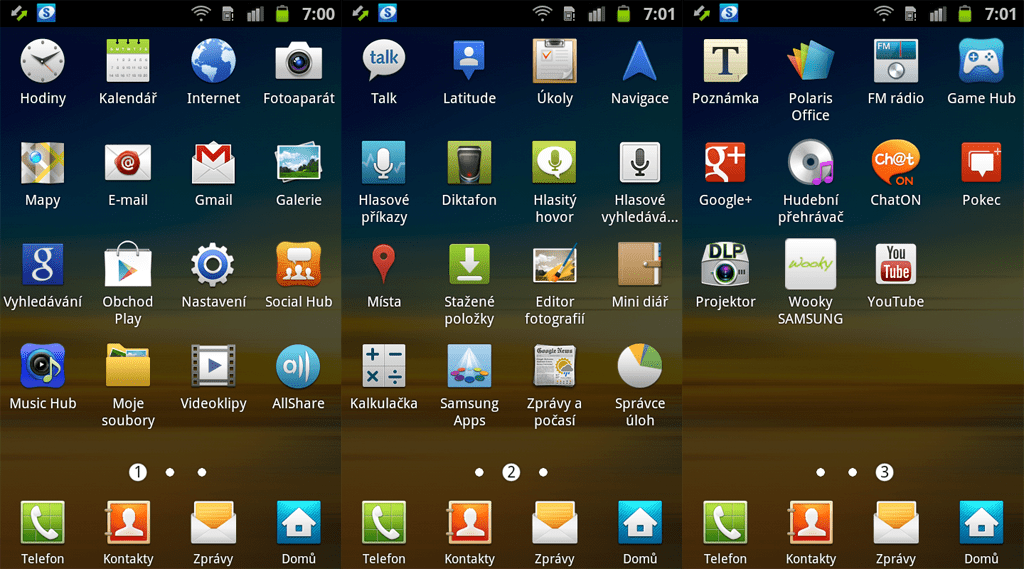Tap battery indicator in second screen
Viewport: 1024px width, 569px height.
pyautogui.click(x=624, y=13)
